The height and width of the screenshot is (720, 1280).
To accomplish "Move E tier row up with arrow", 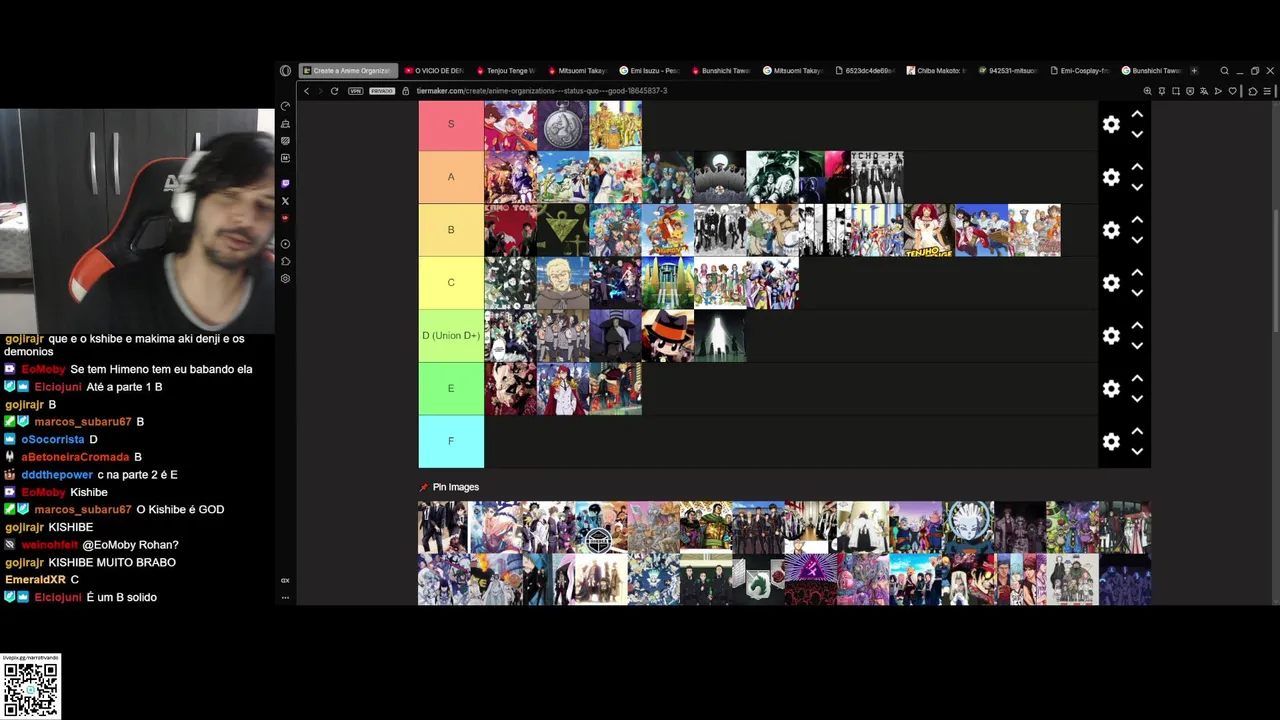I will (1137, 378).
